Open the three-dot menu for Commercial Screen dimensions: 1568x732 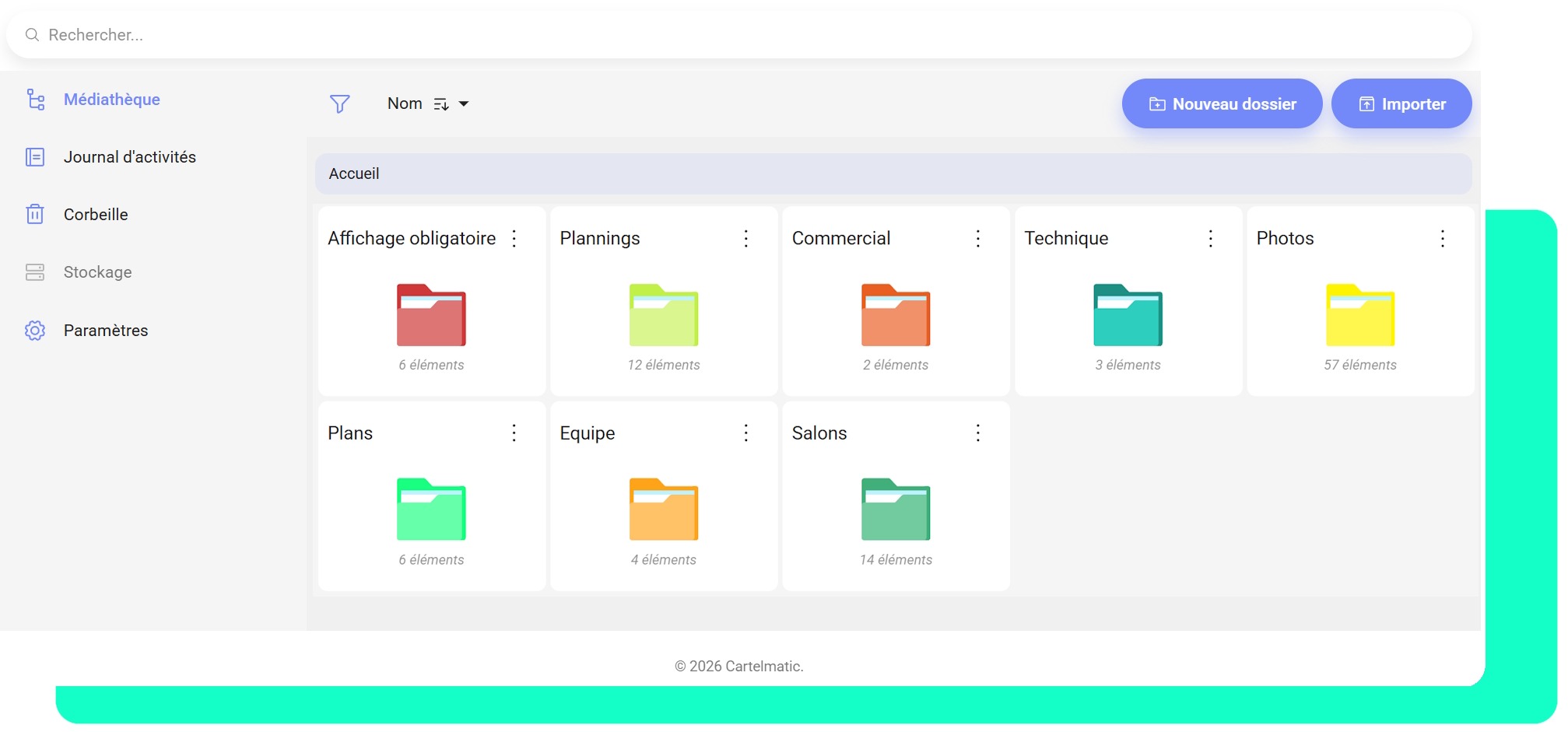click(977, 238)
